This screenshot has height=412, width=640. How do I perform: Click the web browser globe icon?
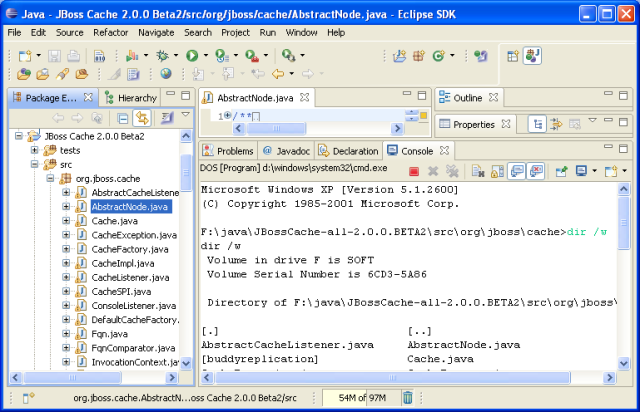point(166,73)
